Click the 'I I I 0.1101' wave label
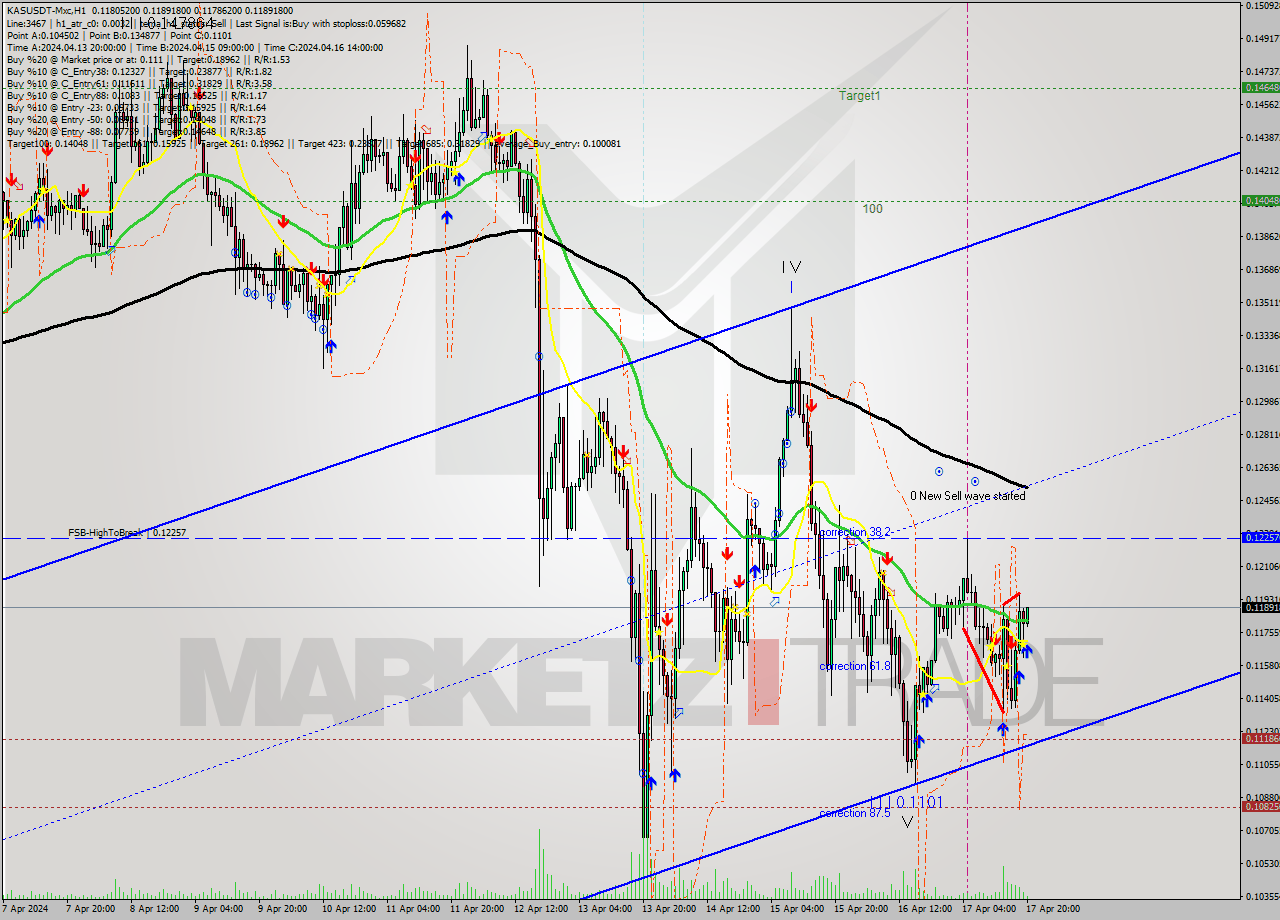The width and height of the screenshot is (1280, 920). click(905, 802)
